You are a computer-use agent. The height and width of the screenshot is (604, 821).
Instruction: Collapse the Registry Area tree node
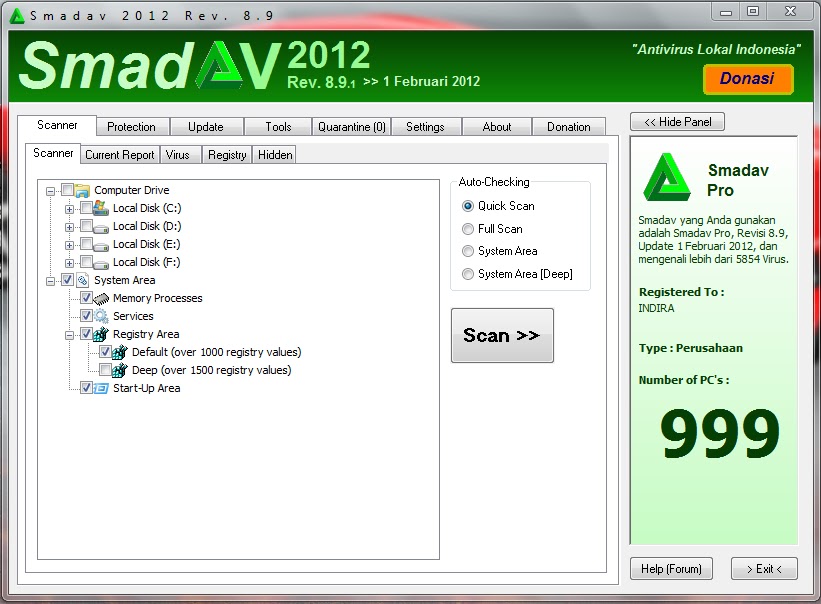69,334
